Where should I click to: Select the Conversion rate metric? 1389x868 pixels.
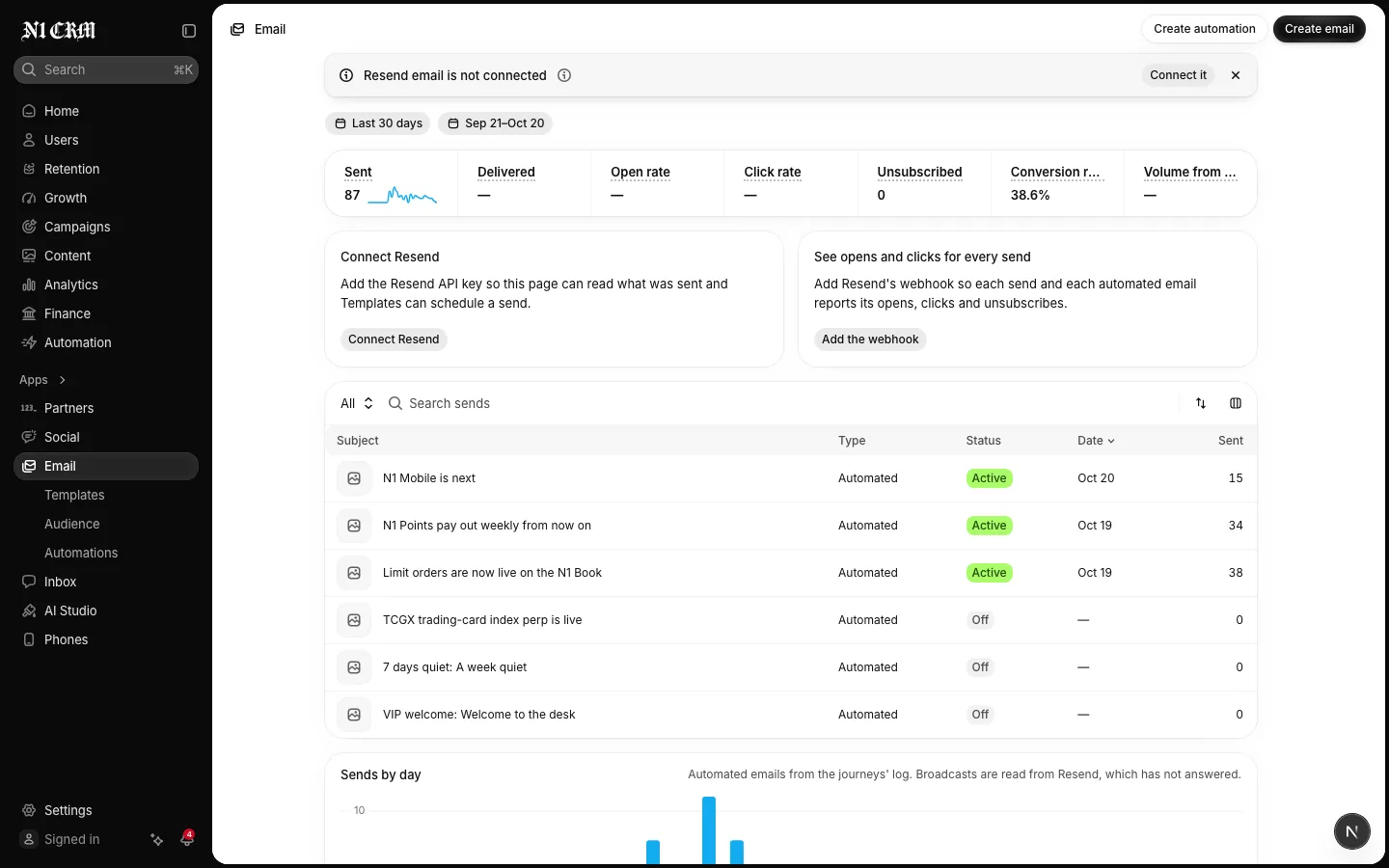tap(1057, 183)
